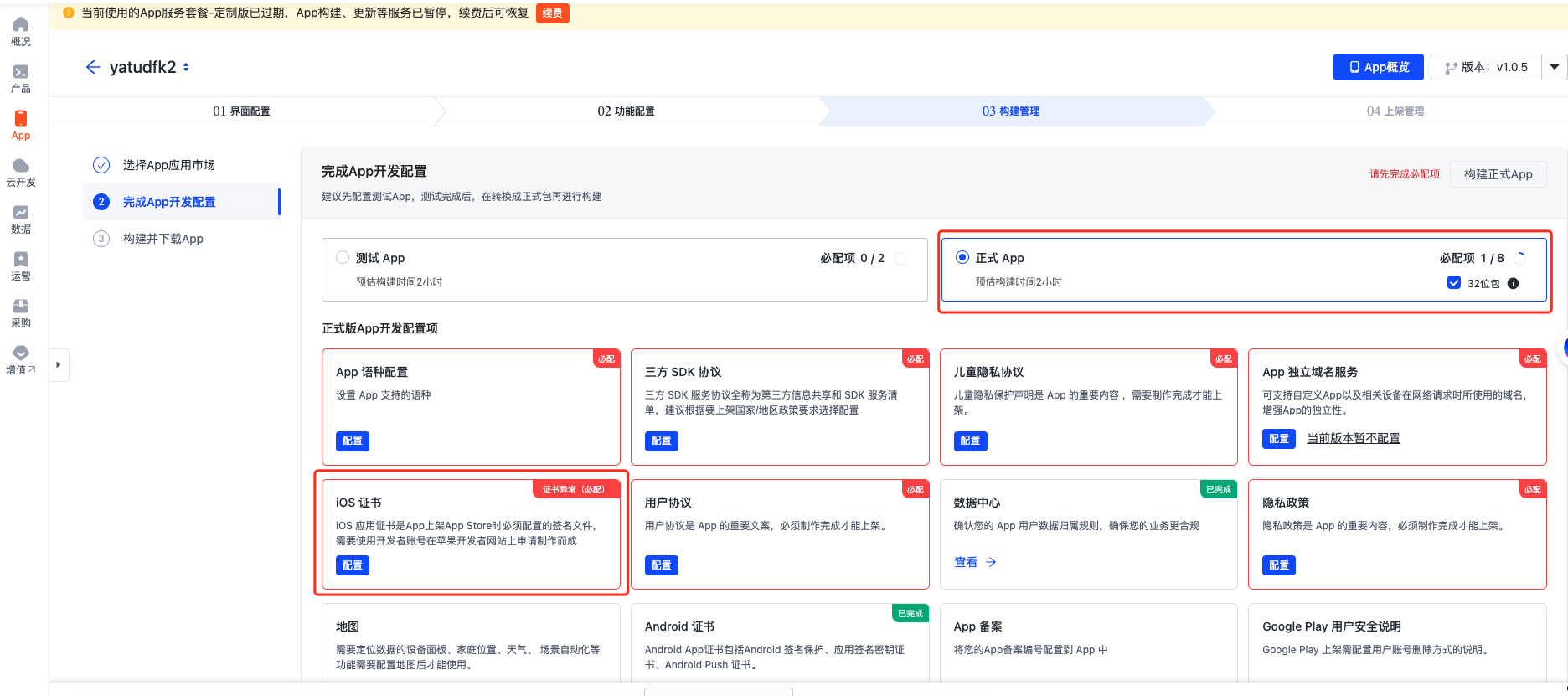Click the Android 证书 card
This screenshot has height=696, width=1568.
click(x=780, y=643)
